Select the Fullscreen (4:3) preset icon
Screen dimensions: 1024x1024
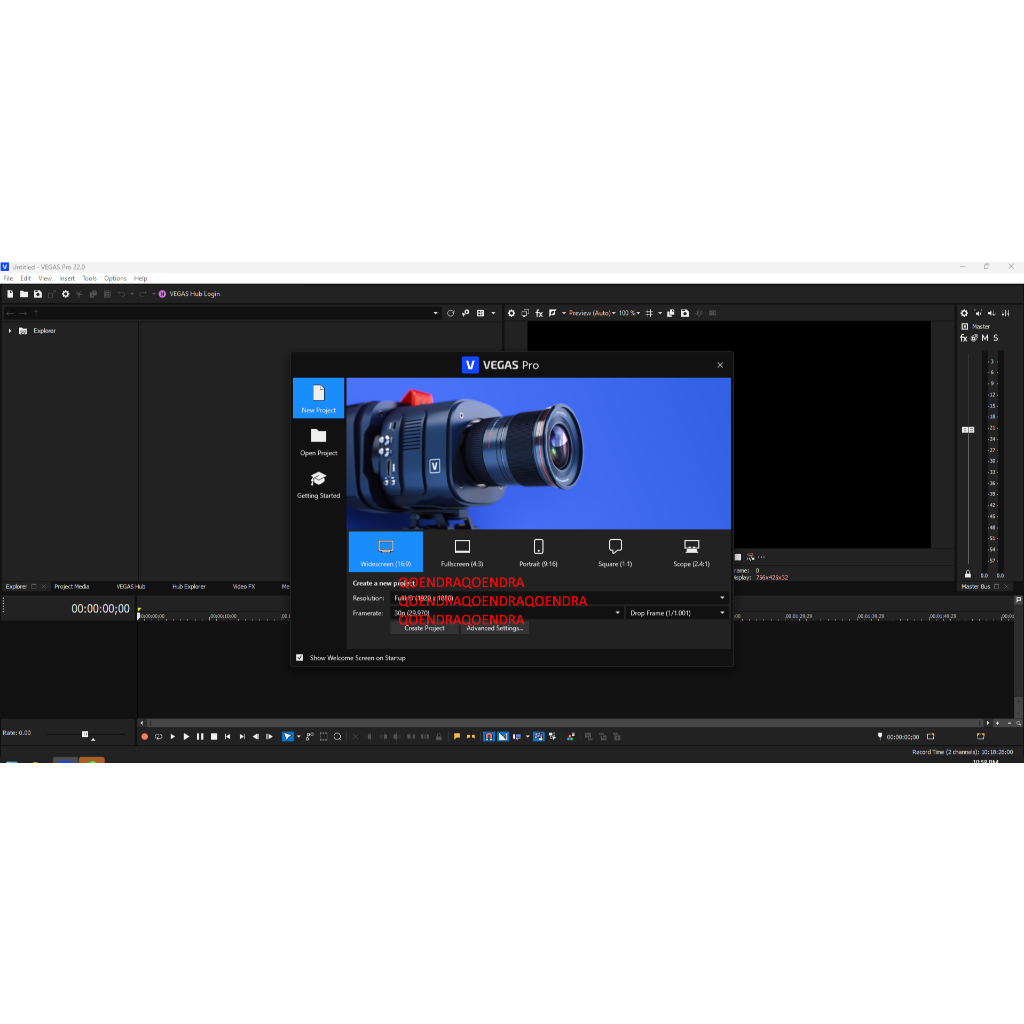click(462, 547)
